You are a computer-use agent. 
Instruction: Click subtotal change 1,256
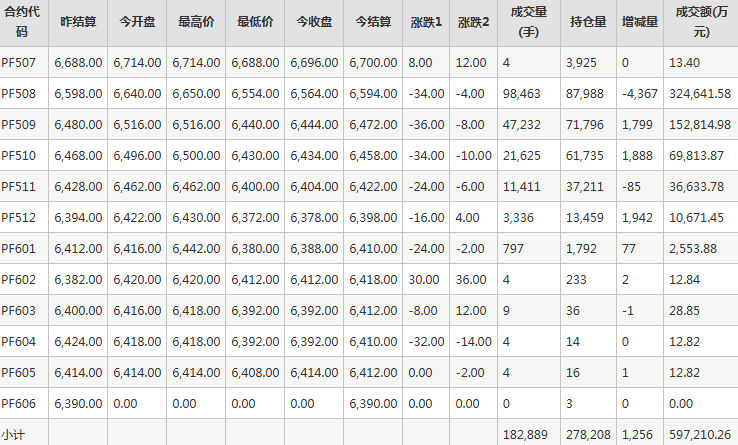coord(637,435)
